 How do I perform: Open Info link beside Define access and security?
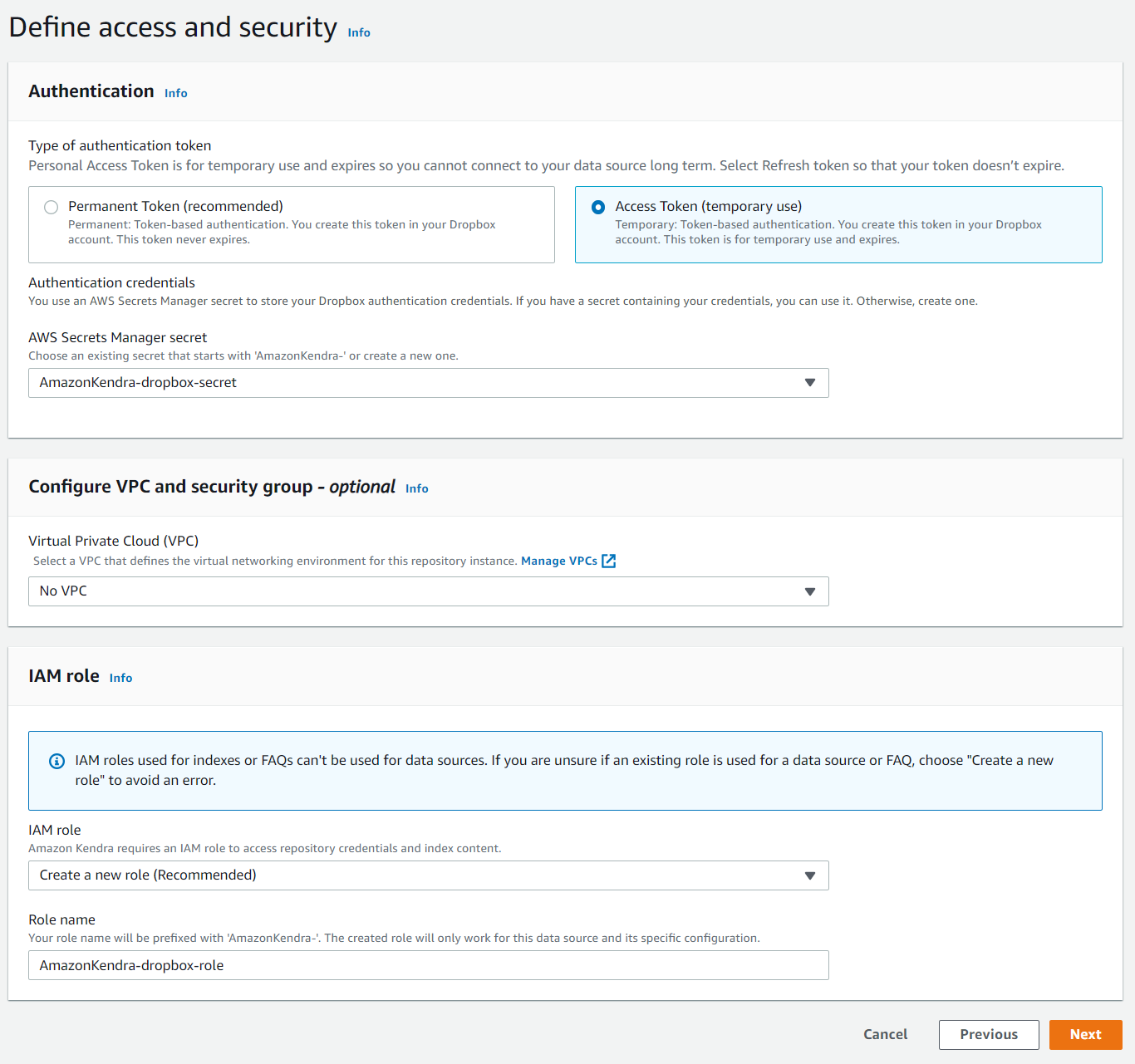pos(359,32)
